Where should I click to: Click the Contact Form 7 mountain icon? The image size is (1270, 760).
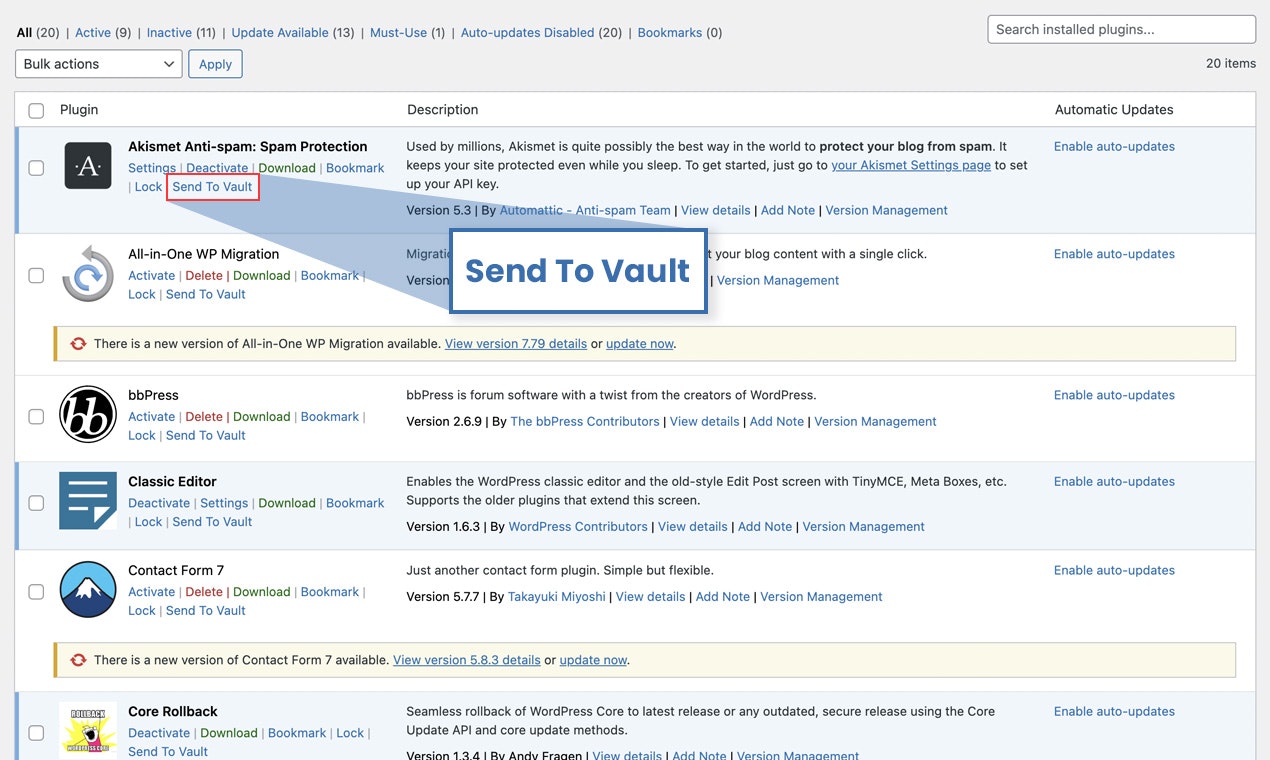(x=88, y=589)
